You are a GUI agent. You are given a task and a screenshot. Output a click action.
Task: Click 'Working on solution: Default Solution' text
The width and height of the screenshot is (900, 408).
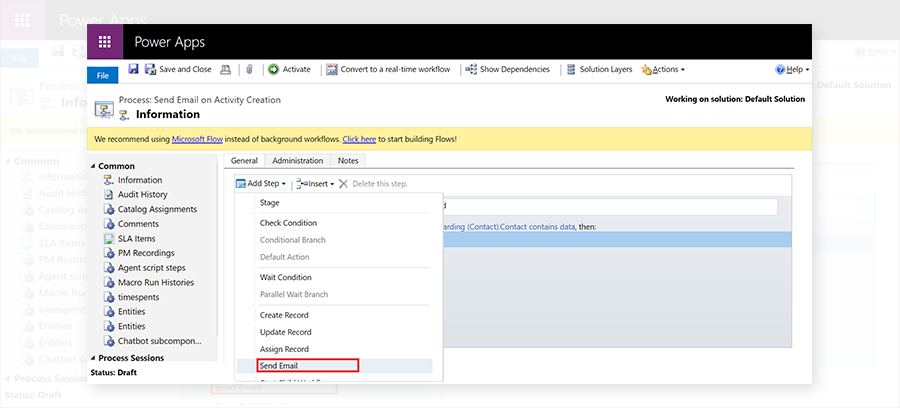(735, 99)
